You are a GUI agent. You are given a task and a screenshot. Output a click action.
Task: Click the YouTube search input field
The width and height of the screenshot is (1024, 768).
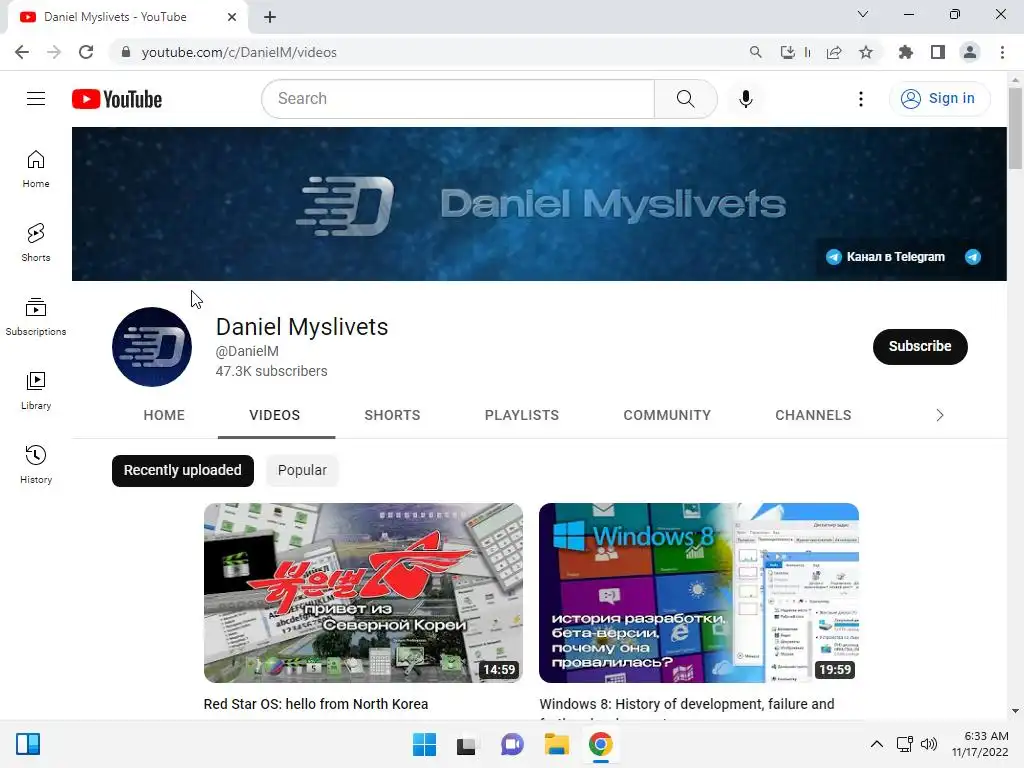458,99
